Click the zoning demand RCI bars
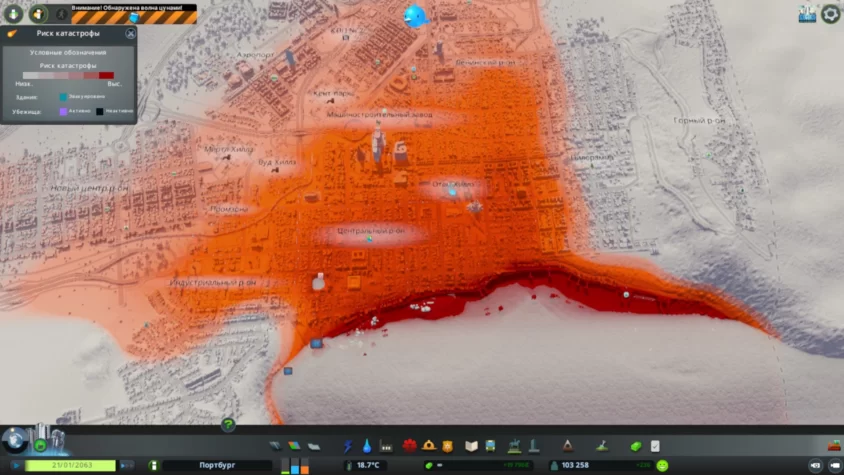Image resolution: width=844 pixels, height=475 pixels. click(294, 466)
